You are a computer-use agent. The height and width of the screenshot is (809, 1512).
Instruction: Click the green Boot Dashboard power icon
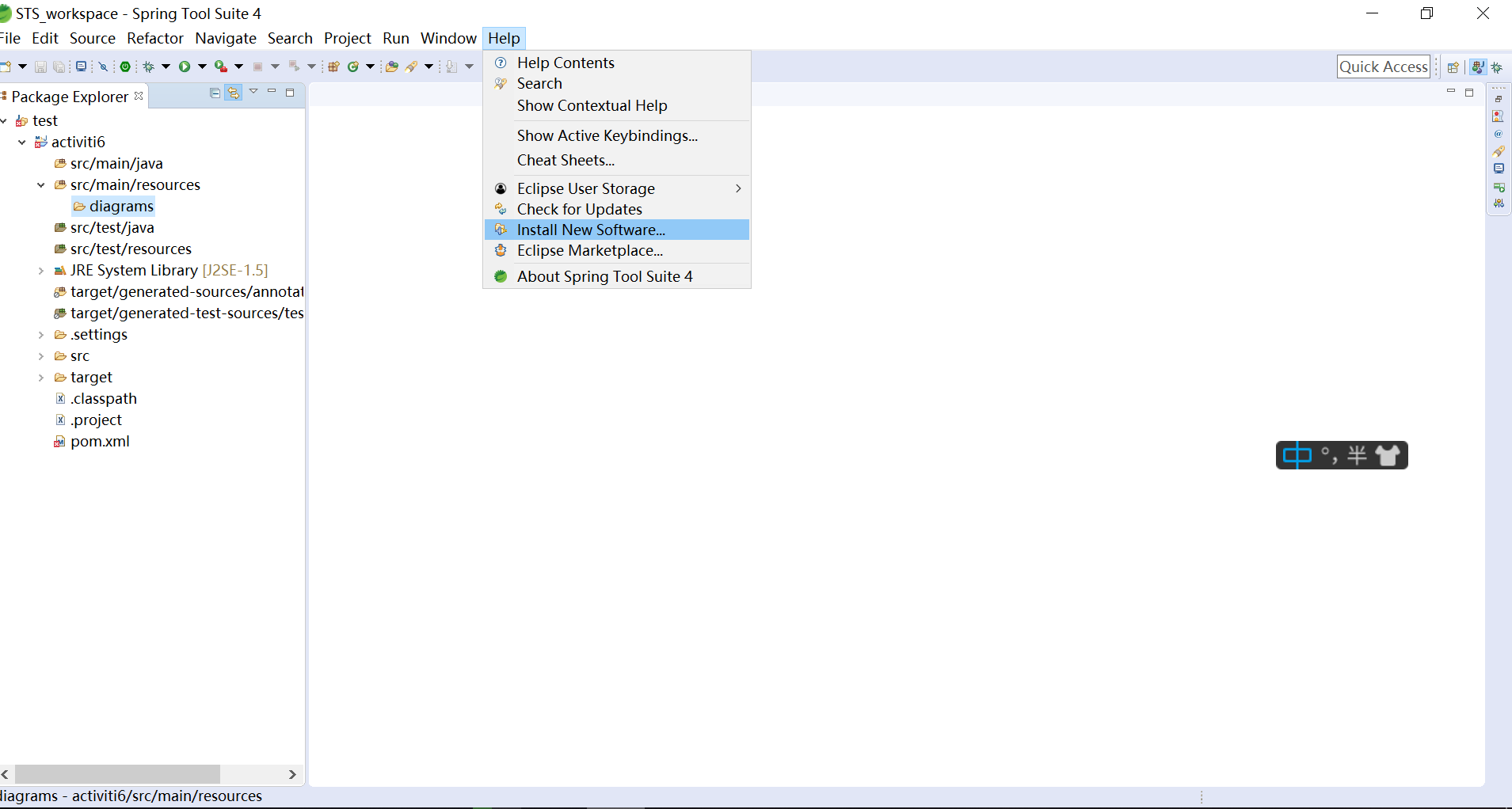[125, 66]
